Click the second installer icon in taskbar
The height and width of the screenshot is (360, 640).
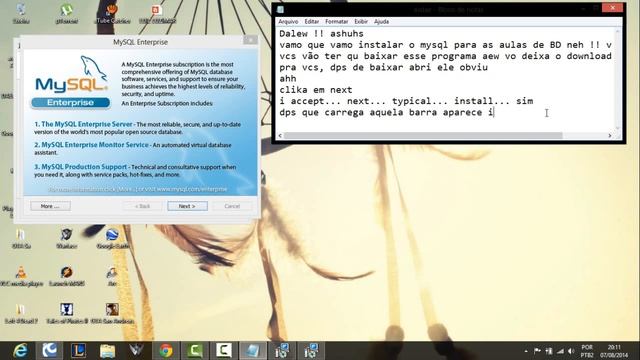[x=311, y=351]
